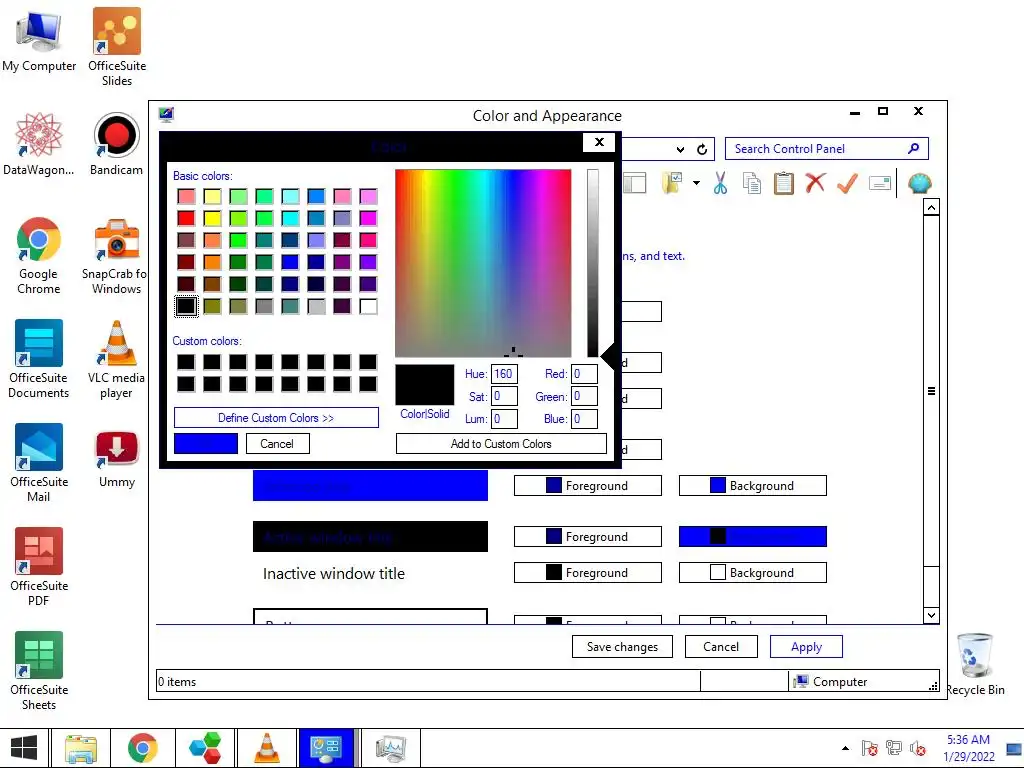Click Save changes button
The width and height of the screenshot is (1024, 768).
pyautogui.click(x=622, y=647)
